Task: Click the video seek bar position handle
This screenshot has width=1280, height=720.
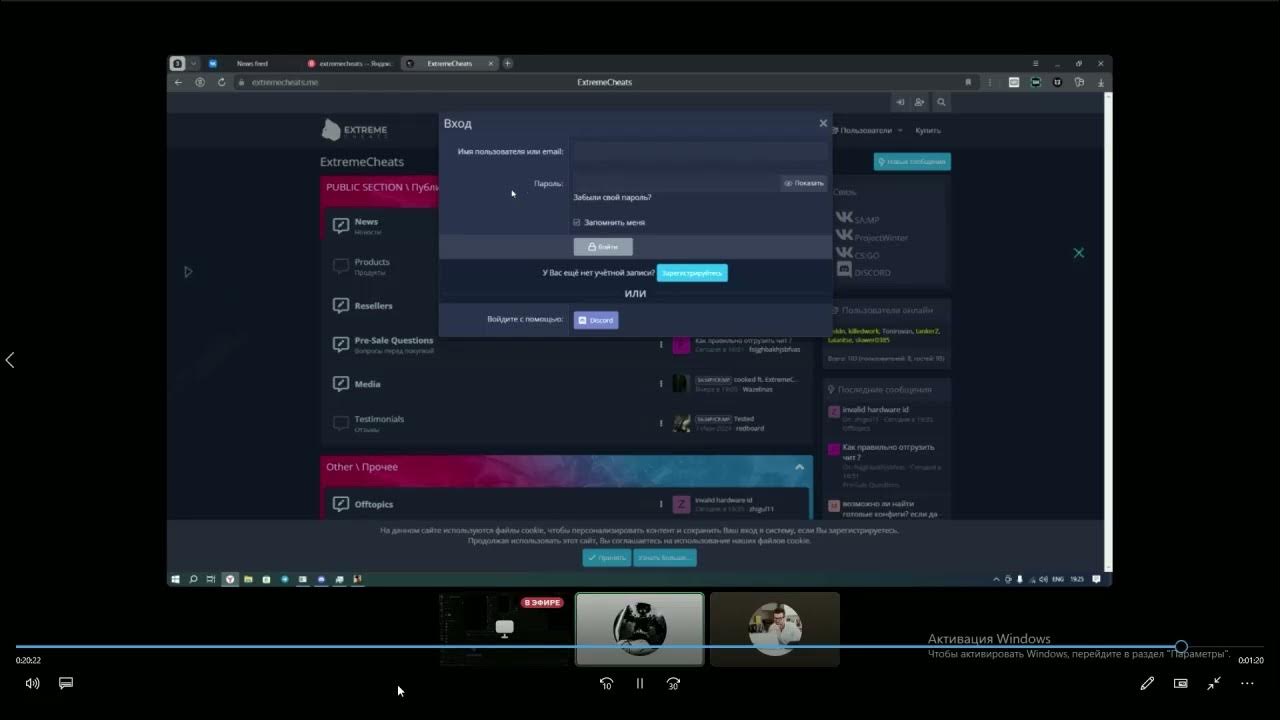Action: (x=1181, y=647)
